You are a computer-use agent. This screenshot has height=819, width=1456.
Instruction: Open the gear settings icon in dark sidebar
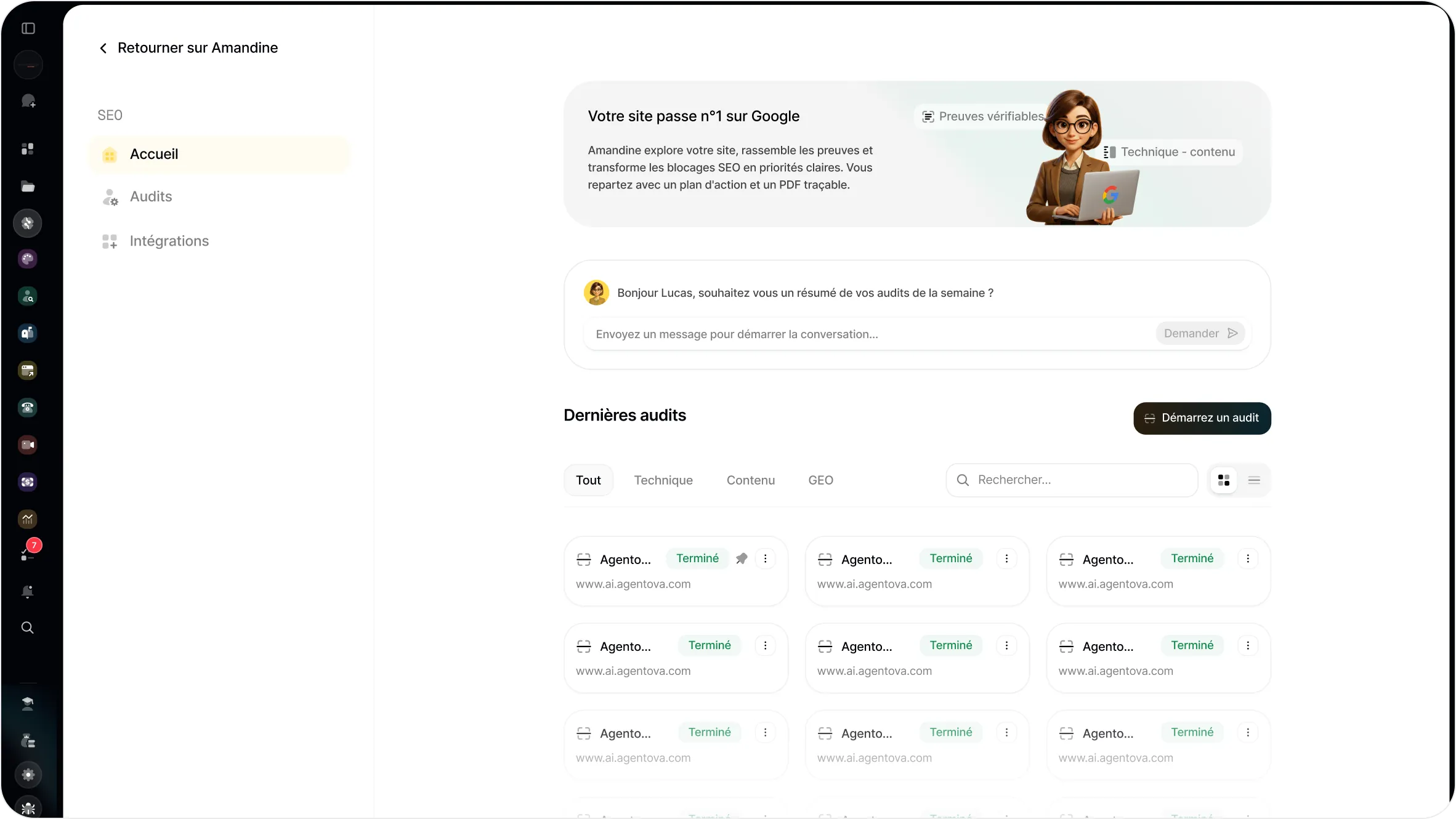(x=28, y=775)
